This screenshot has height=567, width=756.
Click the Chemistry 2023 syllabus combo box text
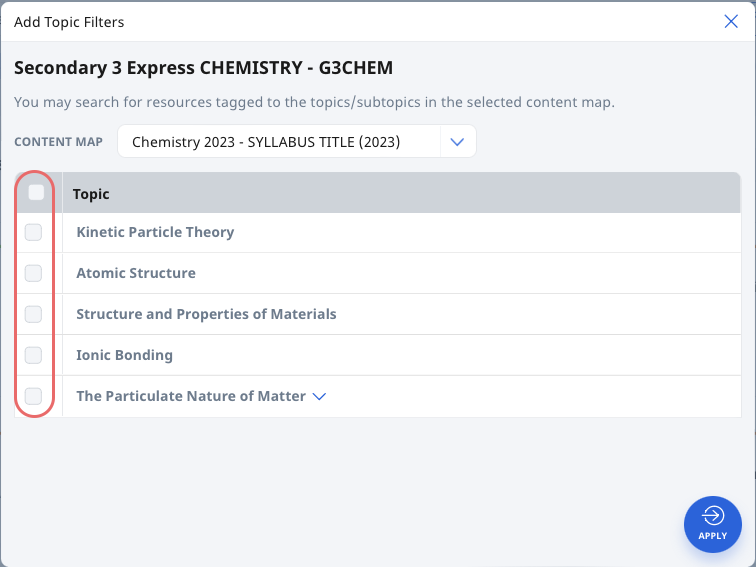point(266,142)
